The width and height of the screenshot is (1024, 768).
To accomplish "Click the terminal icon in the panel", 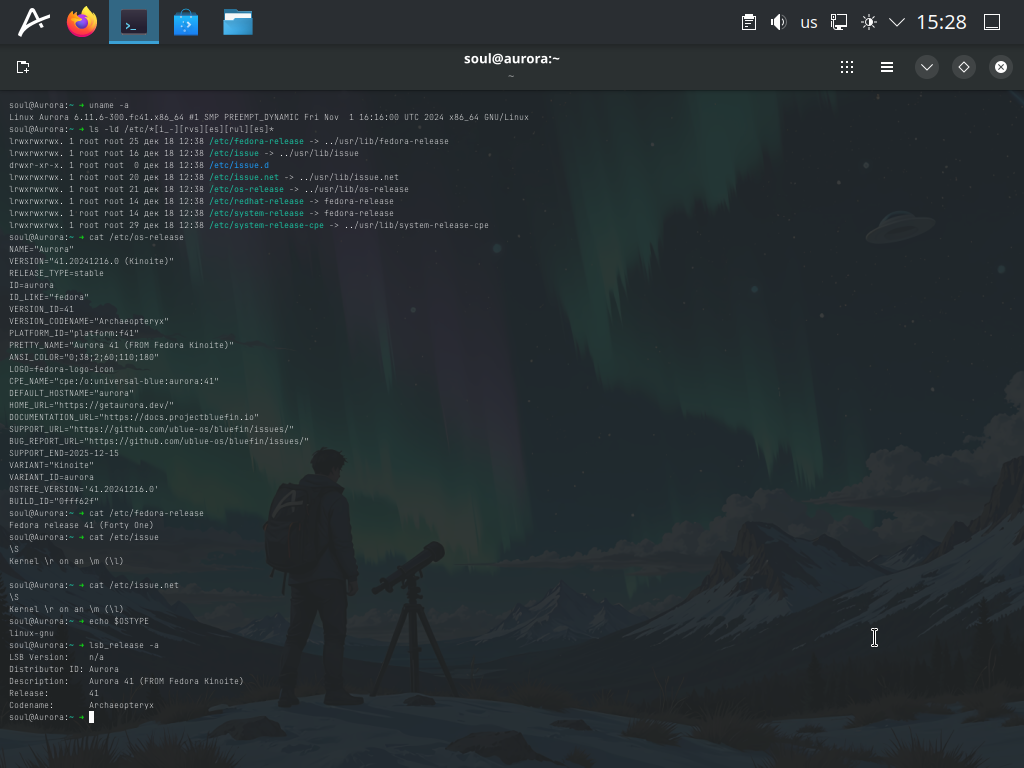I will [x=134, y=22].
